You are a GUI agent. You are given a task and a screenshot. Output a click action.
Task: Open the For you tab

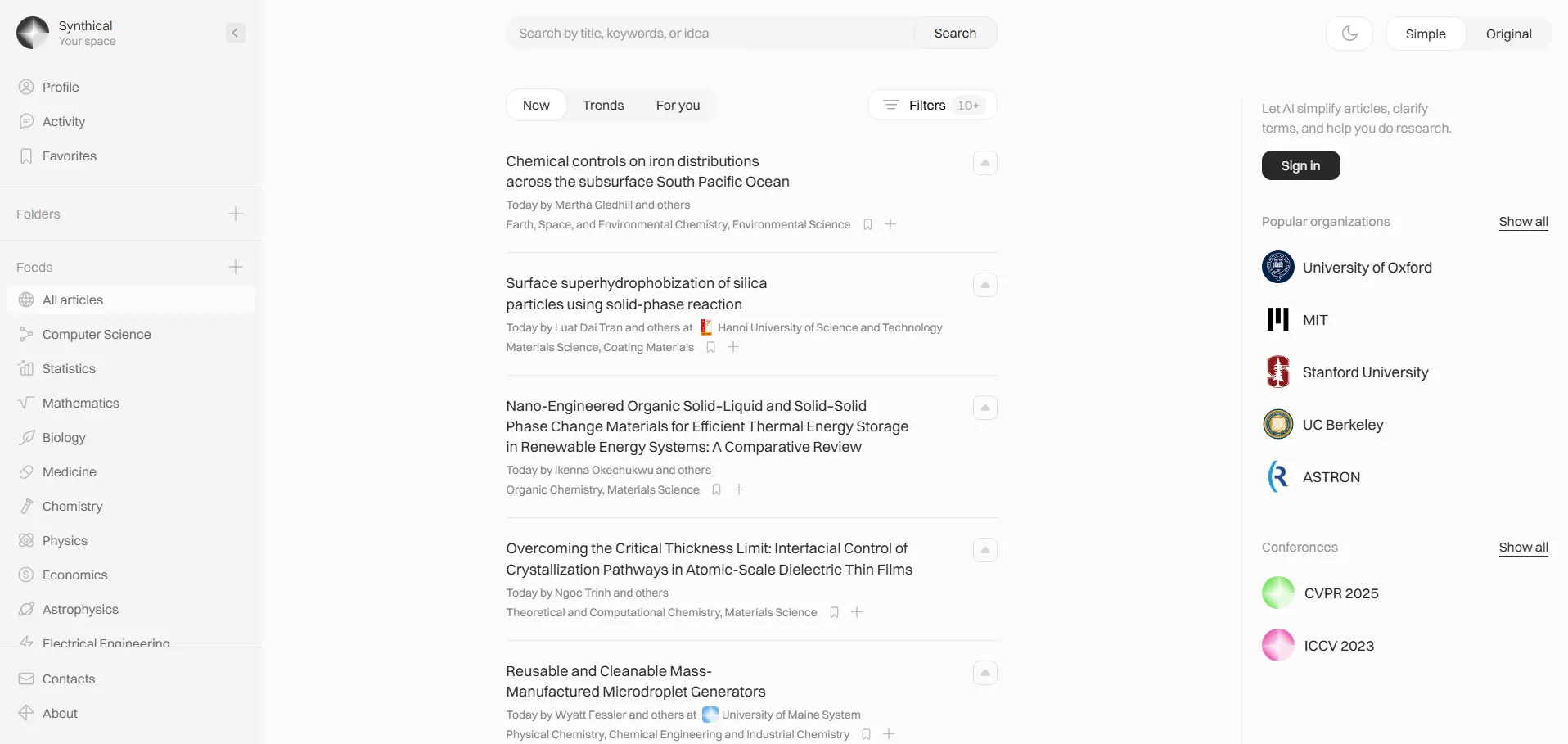[678, 105]
